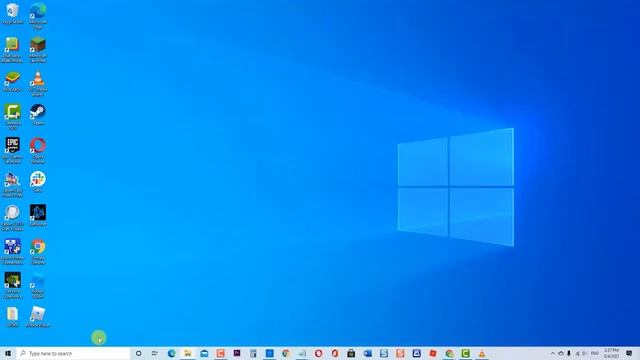Open Cortana from the taskbar
640x360 pixels.
pos(138,353)
